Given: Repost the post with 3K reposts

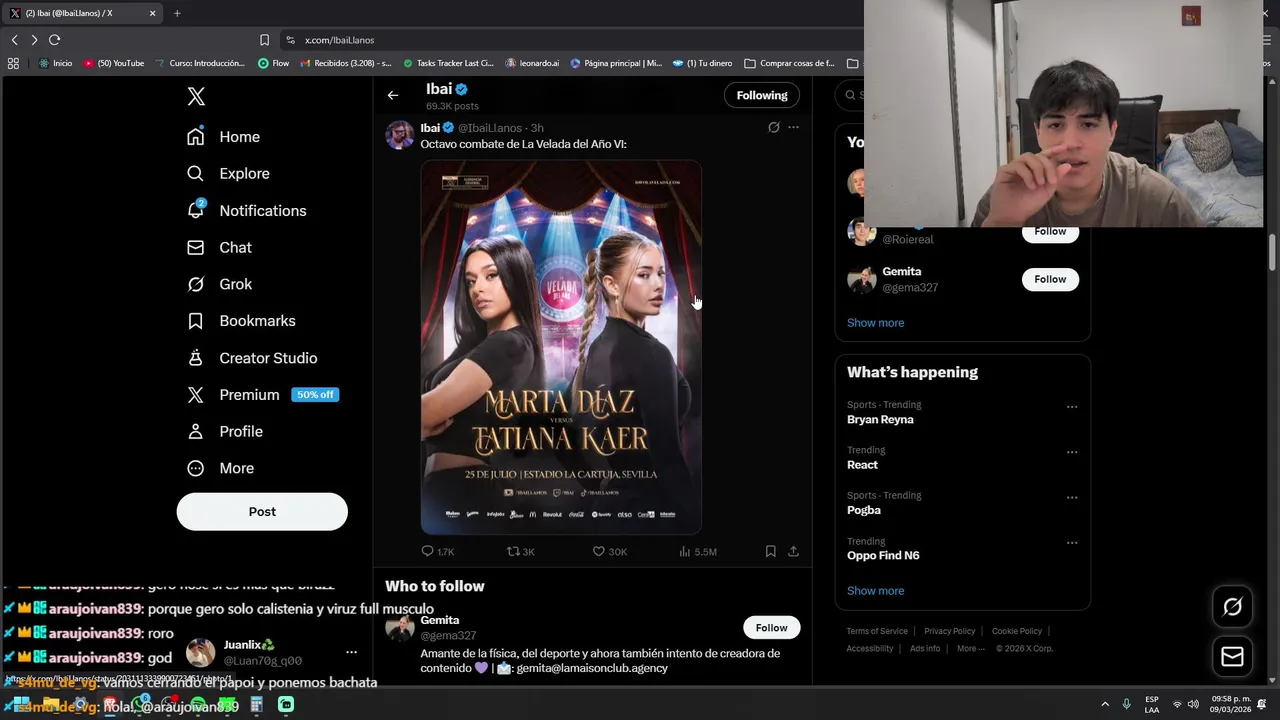Looking at the screenshot, I should coord(521,552).
